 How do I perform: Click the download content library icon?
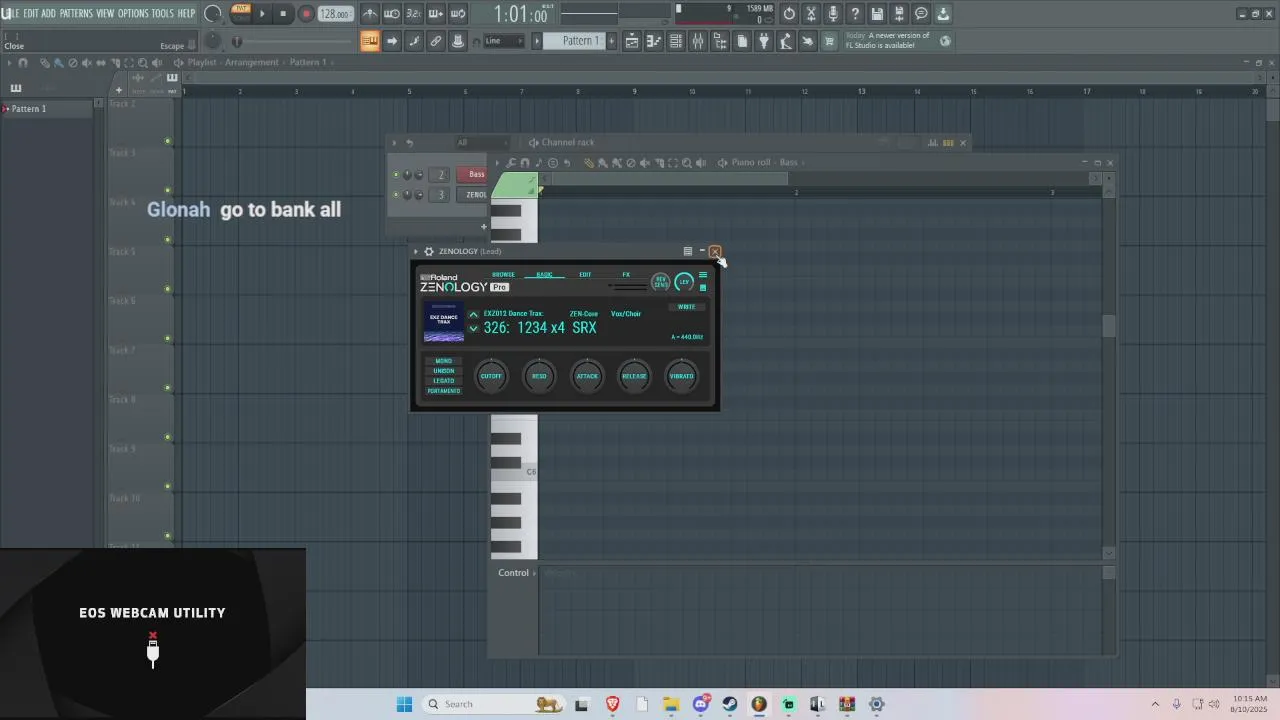tap(943, 14)
